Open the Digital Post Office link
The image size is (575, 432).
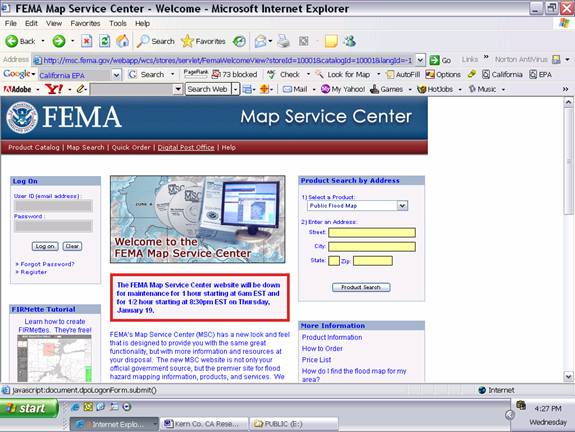(186, 147)
